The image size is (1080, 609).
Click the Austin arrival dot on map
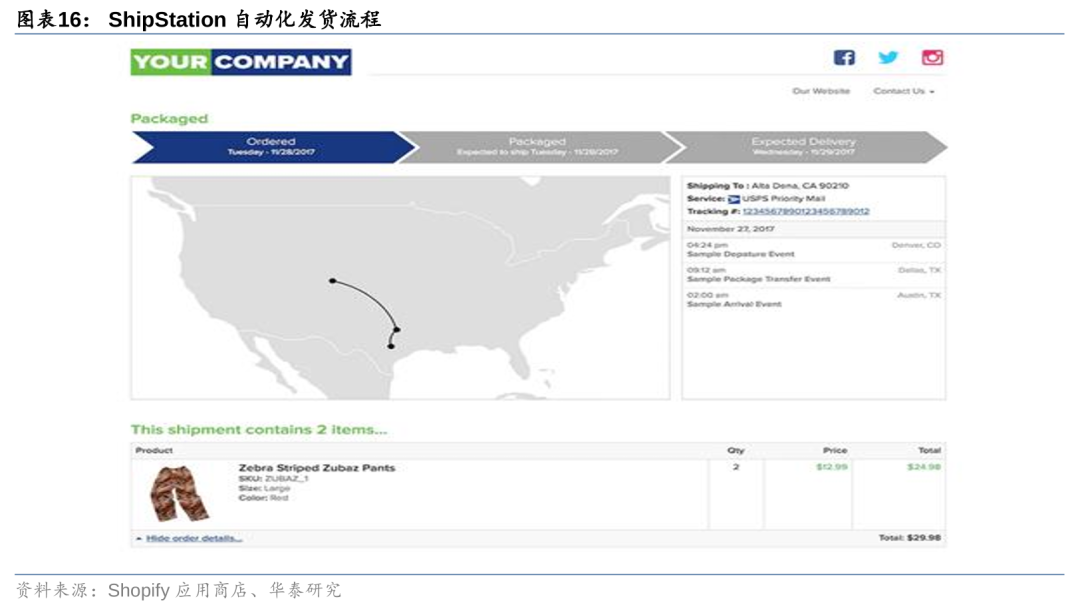click(x=391, y=346)
